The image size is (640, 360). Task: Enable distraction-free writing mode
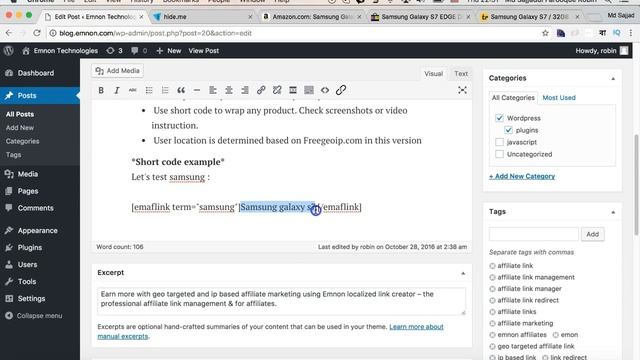[x=462, y=90]
